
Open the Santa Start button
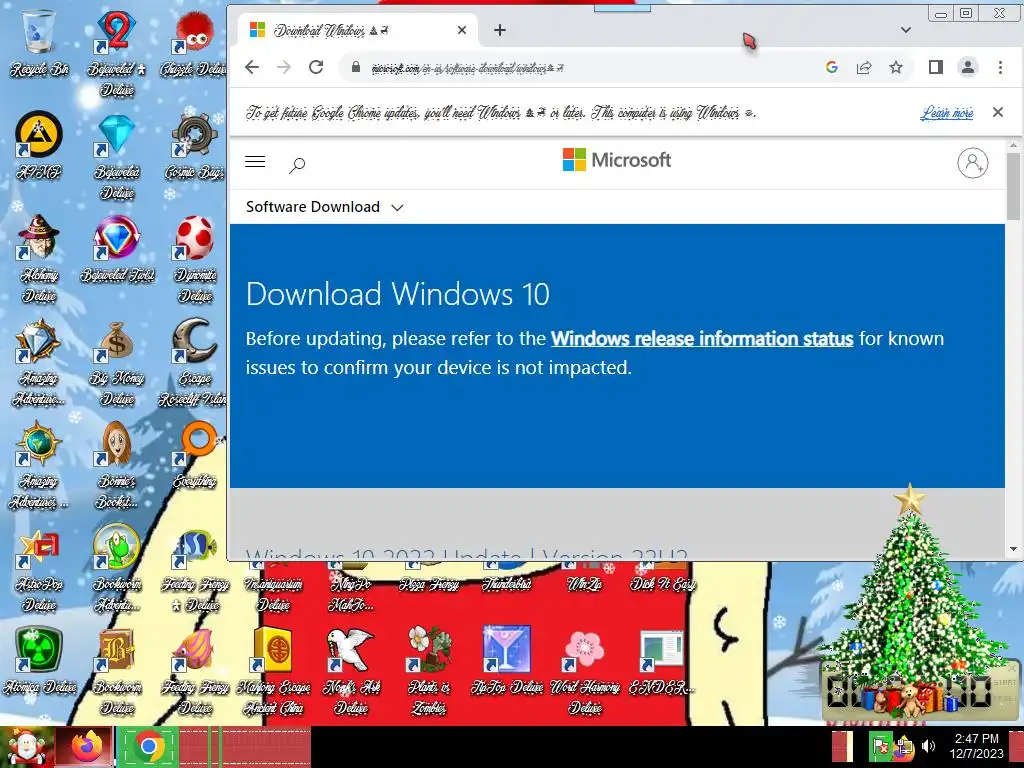[x=26, y=747]
